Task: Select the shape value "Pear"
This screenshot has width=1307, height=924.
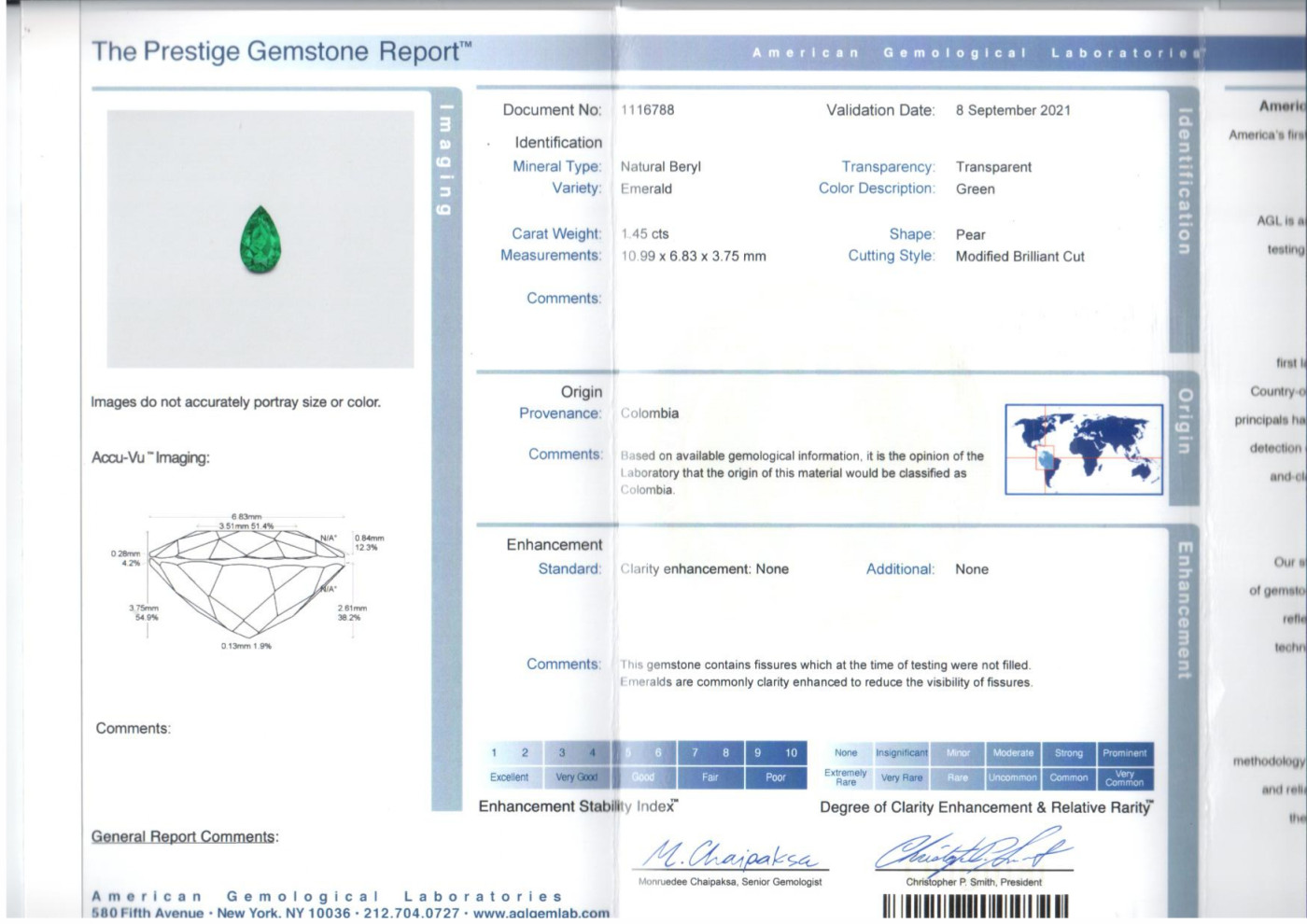Action: pyautogui.click(x=970, y=234)
